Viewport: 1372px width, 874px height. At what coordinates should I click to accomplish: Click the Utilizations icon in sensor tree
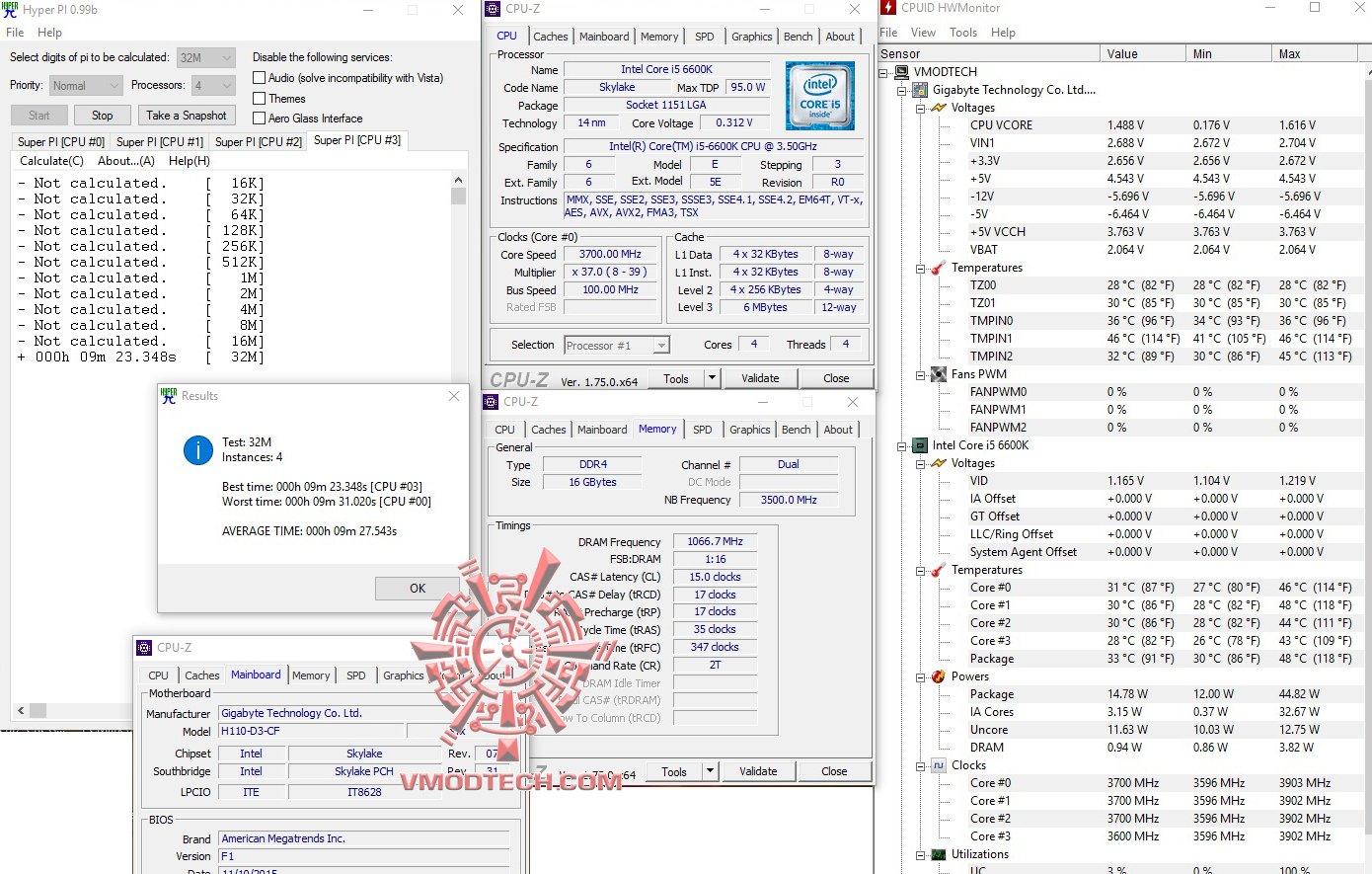click(x=939, y=854)
